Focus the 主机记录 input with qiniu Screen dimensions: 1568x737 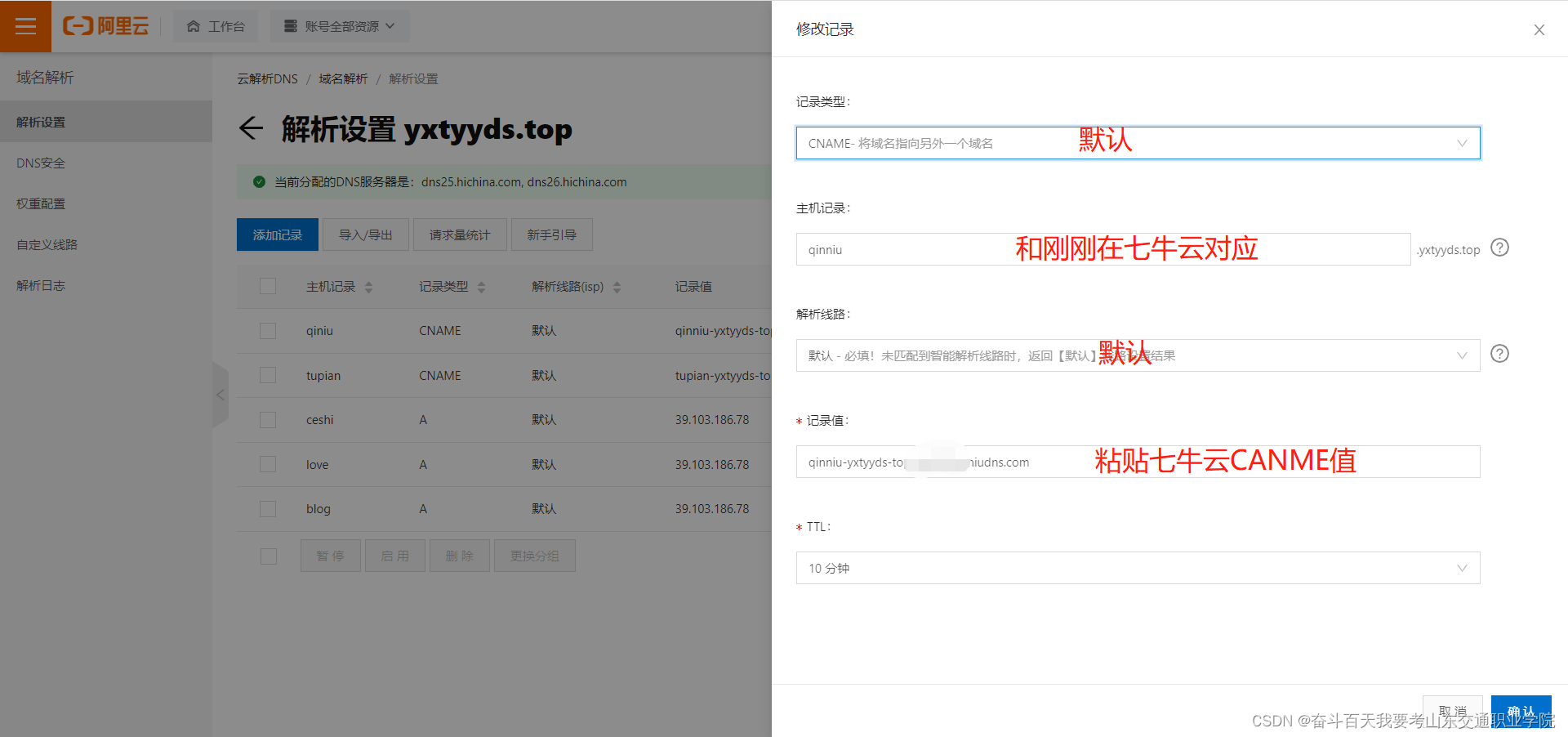tap(1103, 249)
